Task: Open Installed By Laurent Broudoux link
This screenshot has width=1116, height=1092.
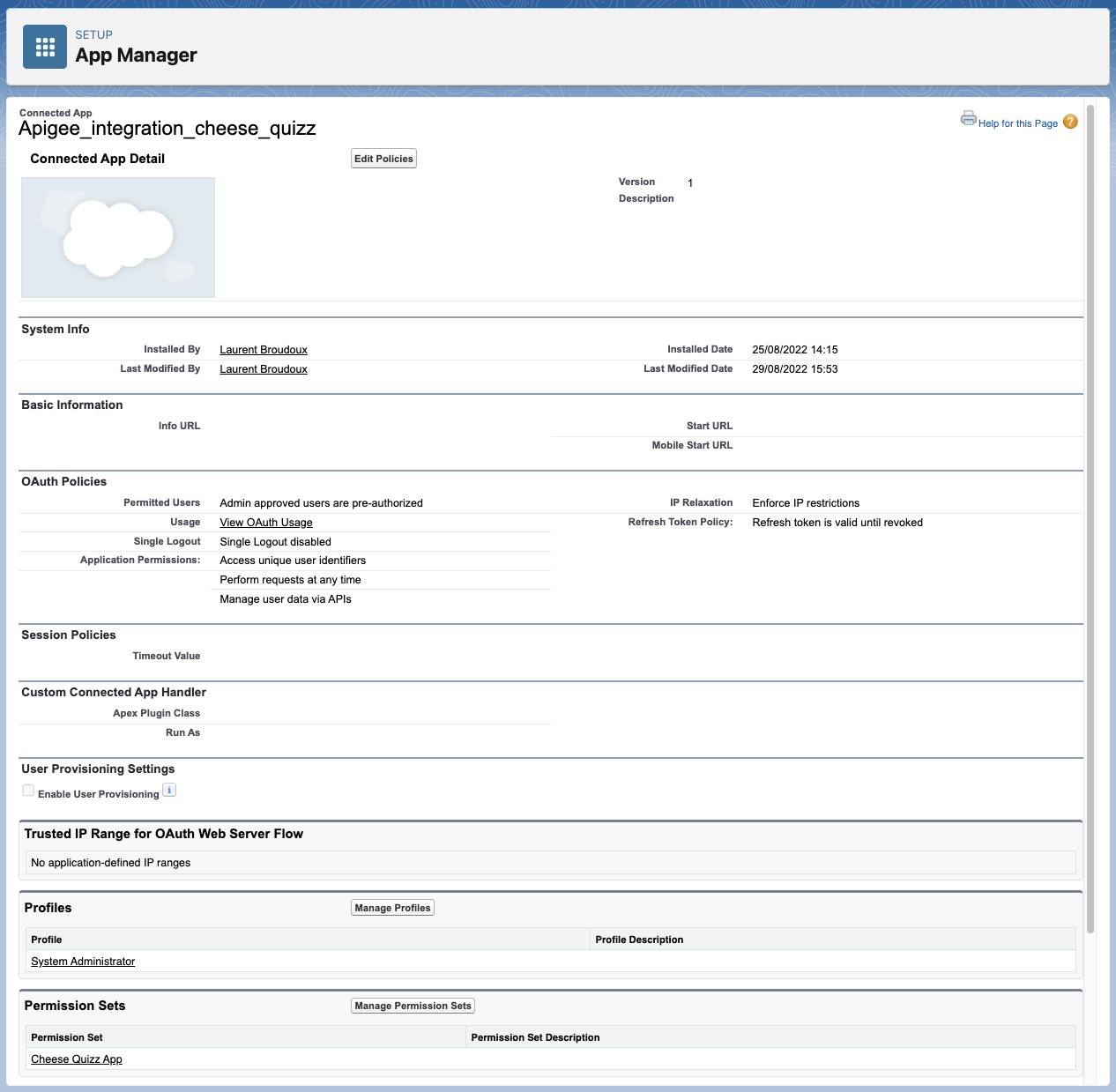Action: (x=264, y=350)
